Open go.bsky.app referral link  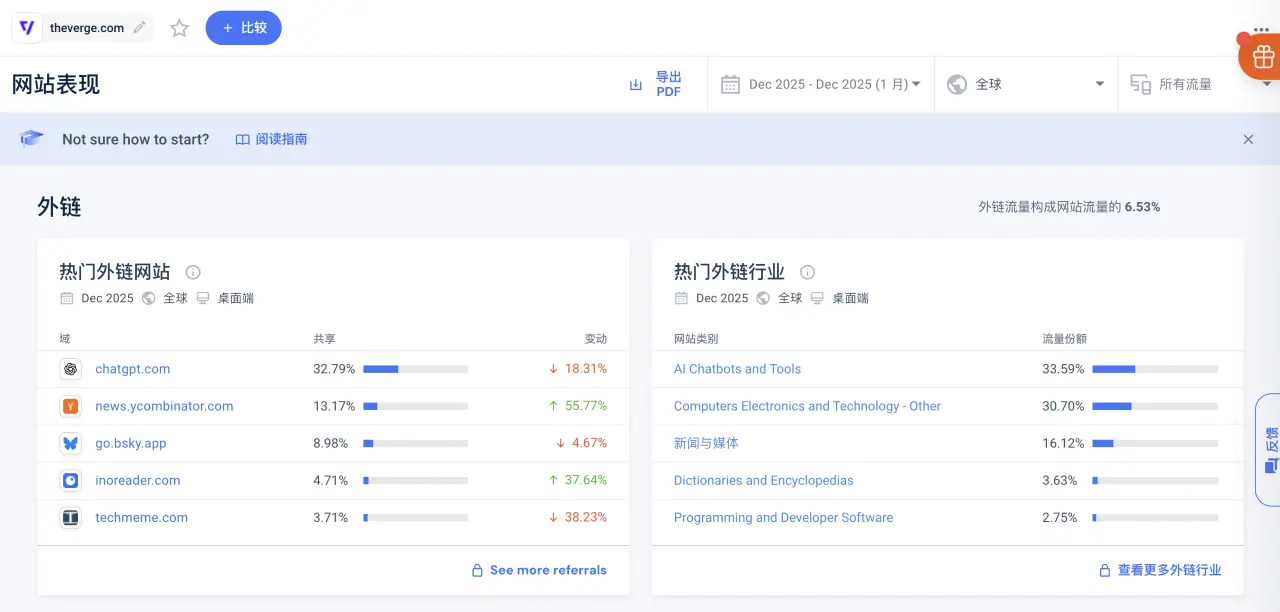(x=131, y=443)
